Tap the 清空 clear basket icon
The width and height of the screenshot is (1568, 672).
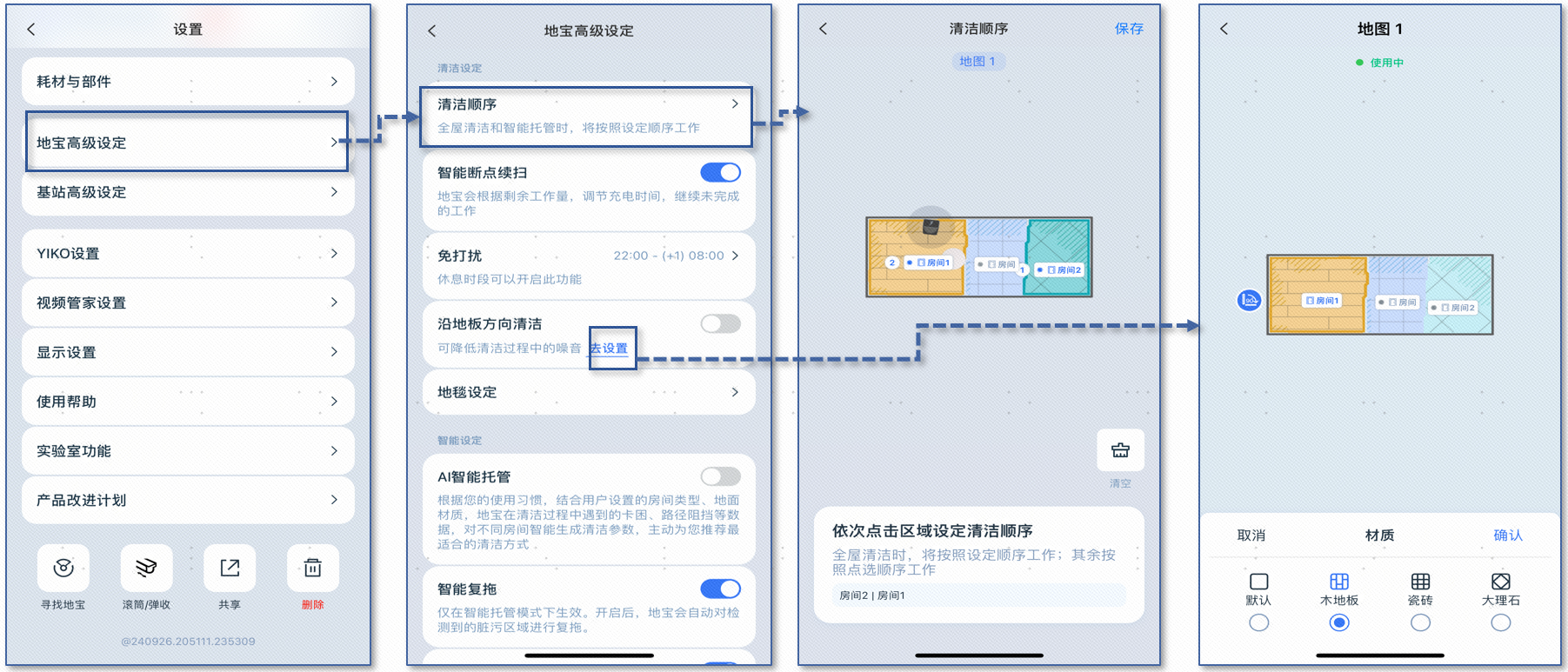(1120, 450)
